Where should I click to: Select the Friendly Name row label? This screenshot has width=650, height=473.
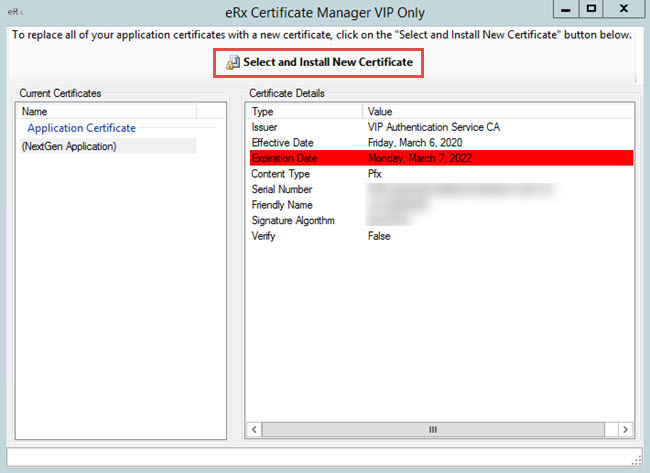coord(282,205)
